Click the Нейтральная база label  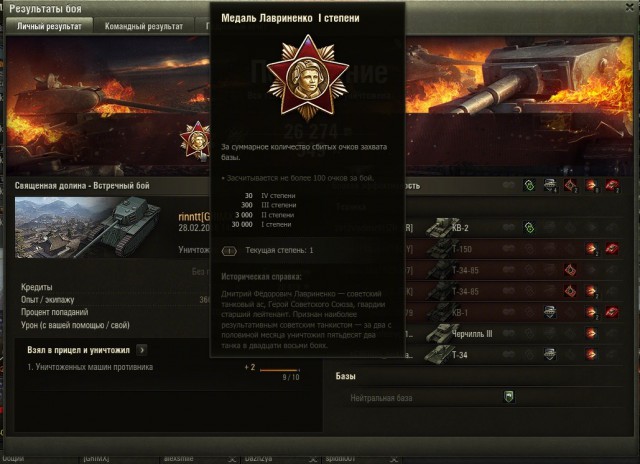[381, 397]
